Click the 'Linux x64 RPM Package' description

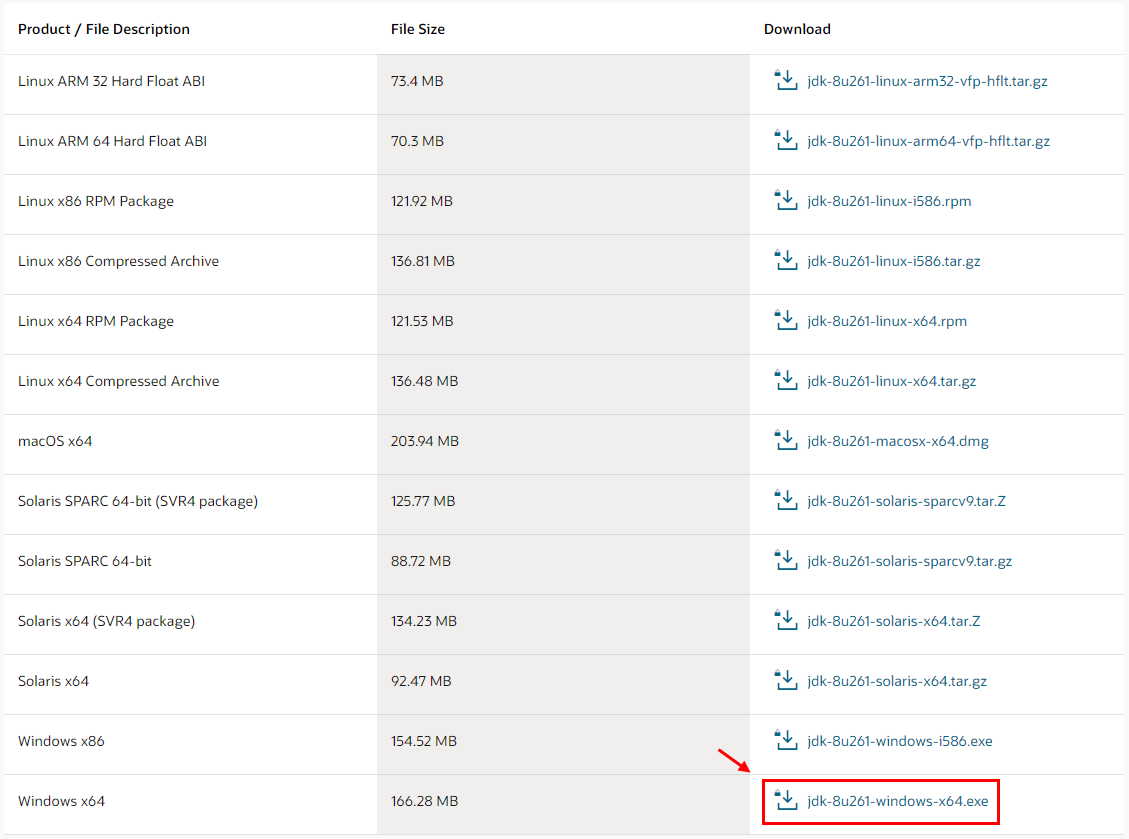tap(96, 321)
